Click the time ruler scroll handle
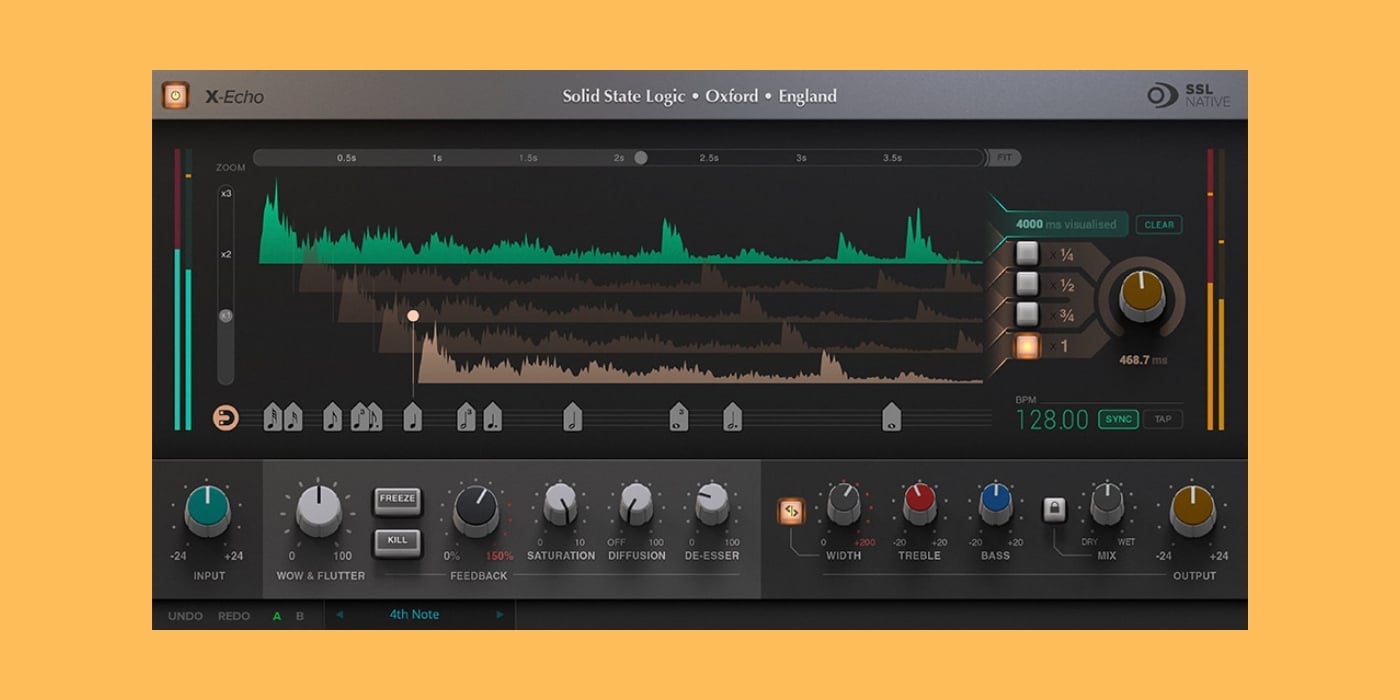 pos(641,158)
